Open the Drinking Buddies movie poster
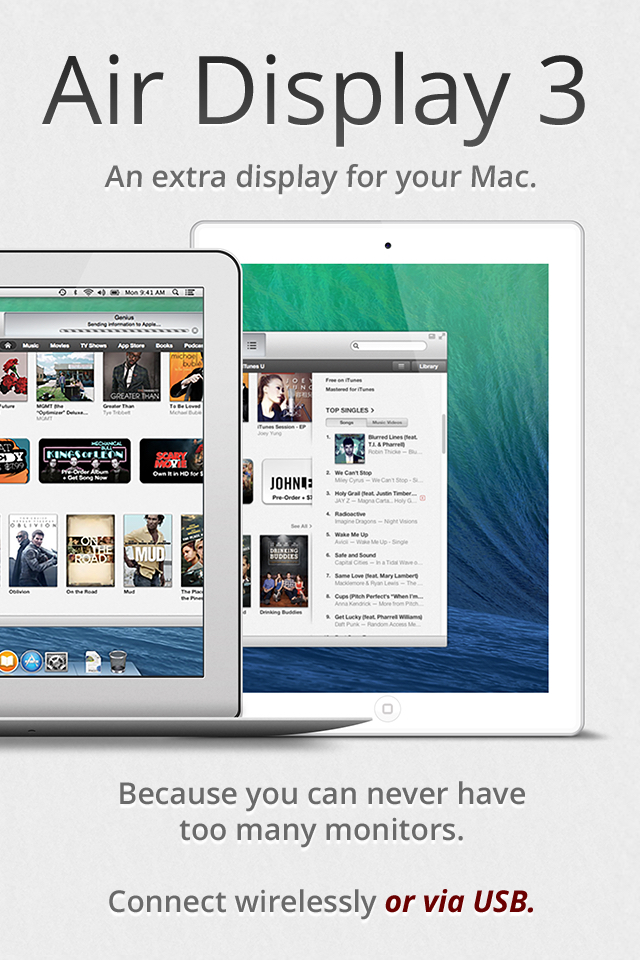 click(x=284, y=571)
